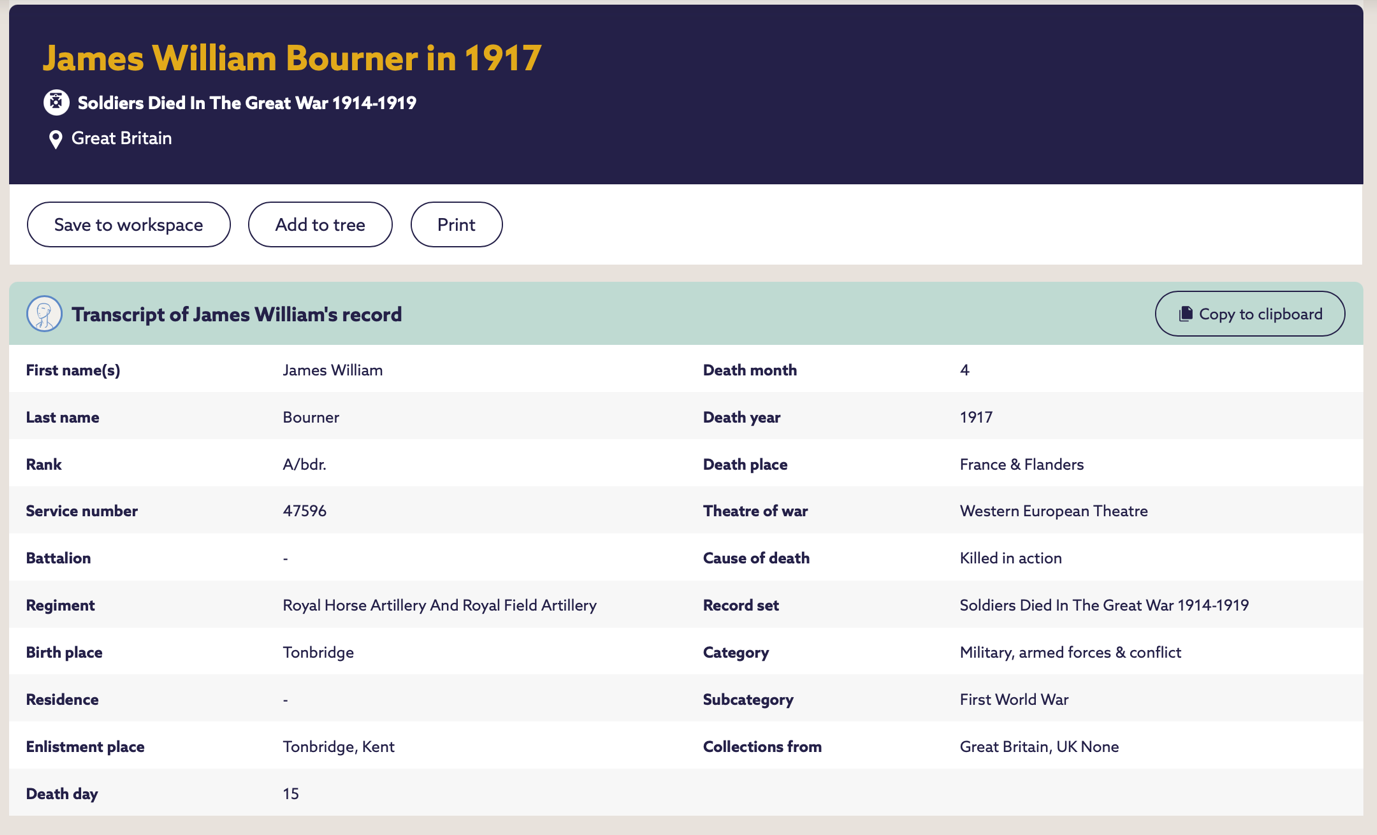This screenshot has height=835, width=1377.
Task: Click the regiment value Royal Horse Artillery
Action: 440,605
